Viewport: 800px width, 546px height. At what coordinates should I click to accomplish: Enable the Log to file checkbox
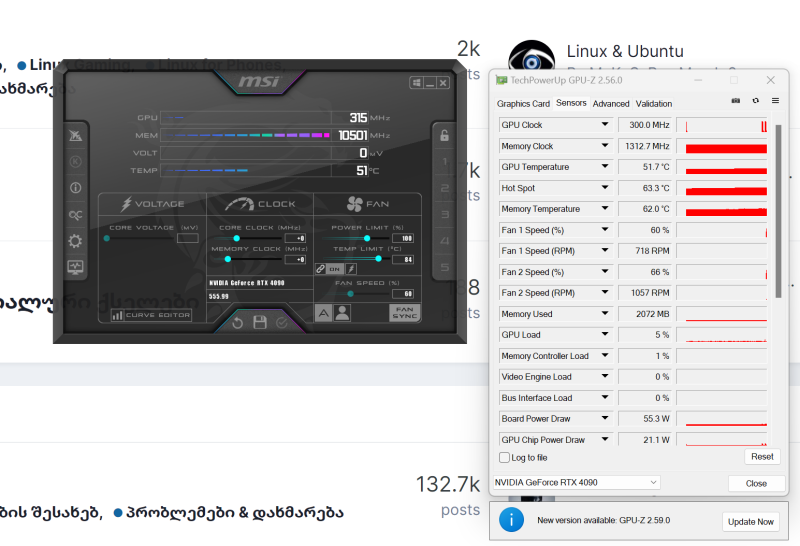tap(505, 457)
